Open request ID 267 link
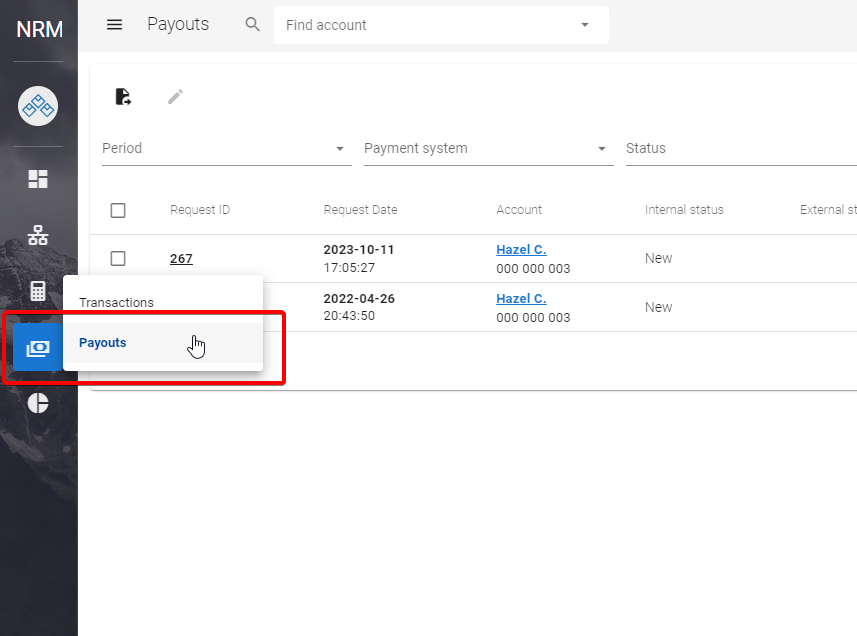The height and width of the screenshot is (636, 857). click(181, 259)
